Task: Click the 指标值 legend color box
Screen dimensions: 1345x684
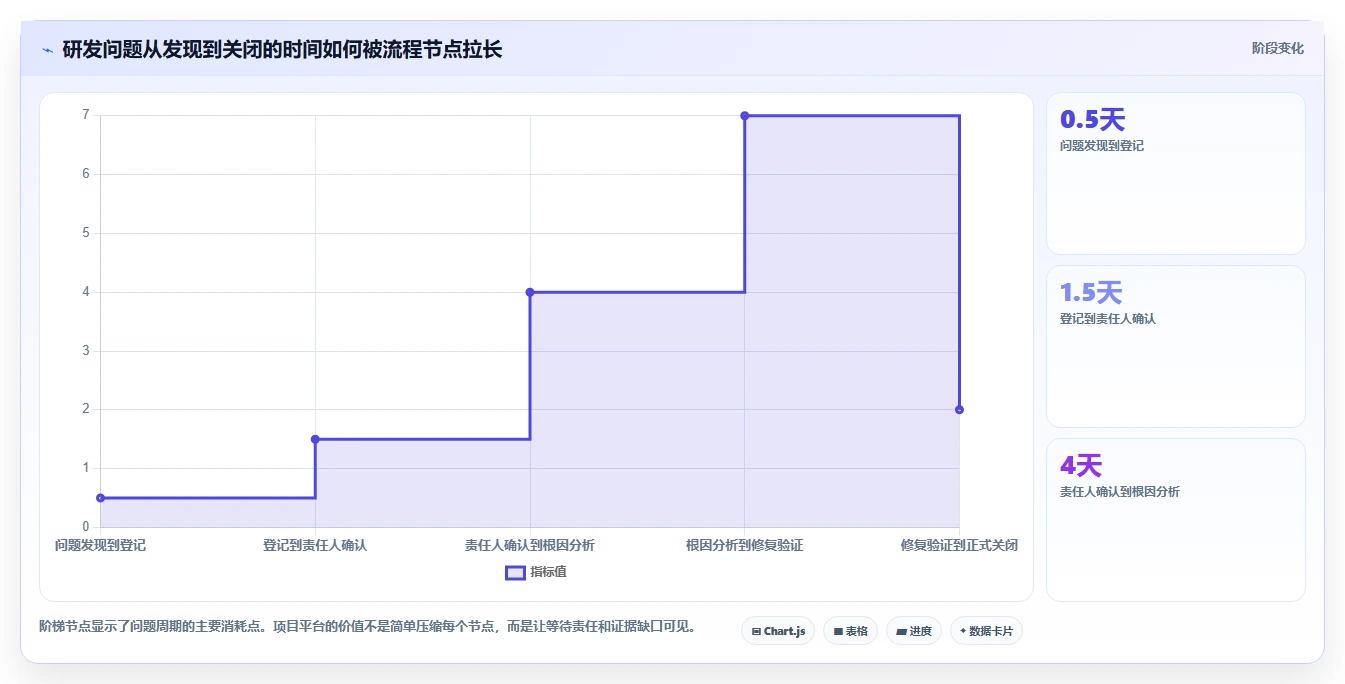Action: pos(515,572)
